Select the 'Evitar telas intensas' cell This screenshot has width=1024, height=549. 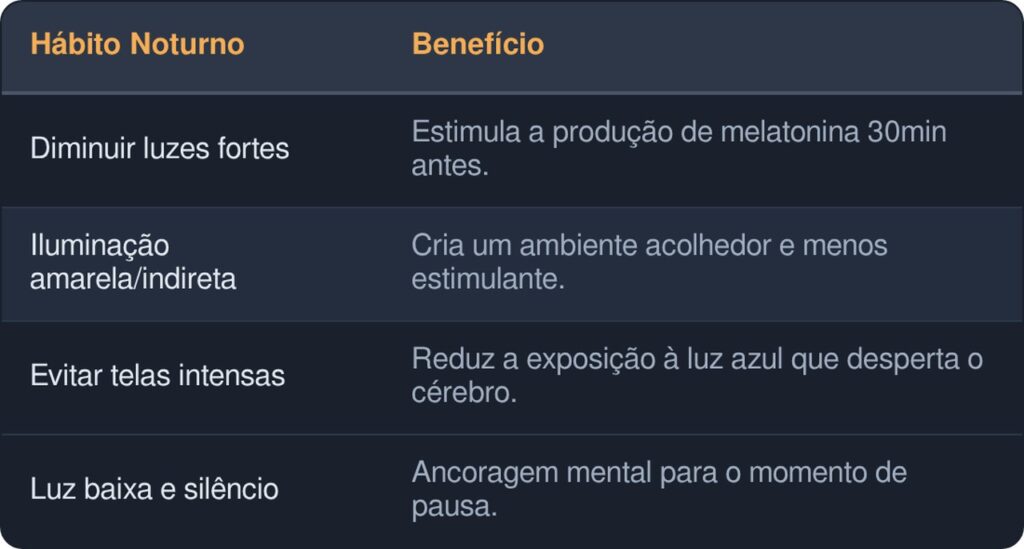coord(157,376)
